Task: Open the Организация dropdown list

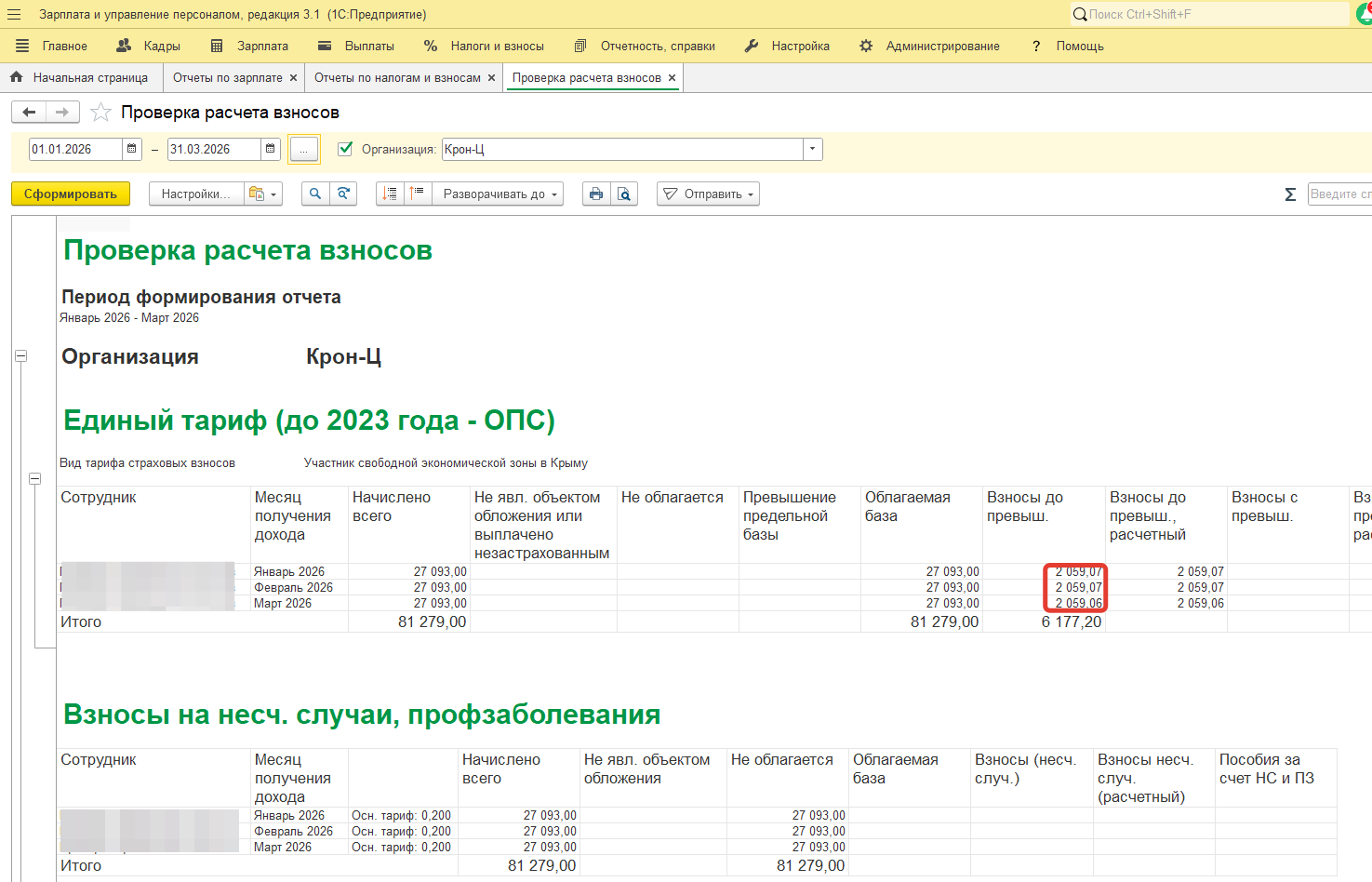Action: coord(813,149)
